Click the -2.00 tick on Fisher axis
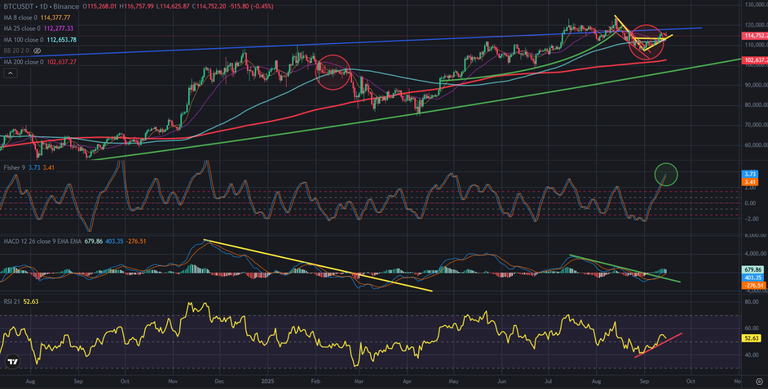This screenshot has width=768, height=389. 752,219
